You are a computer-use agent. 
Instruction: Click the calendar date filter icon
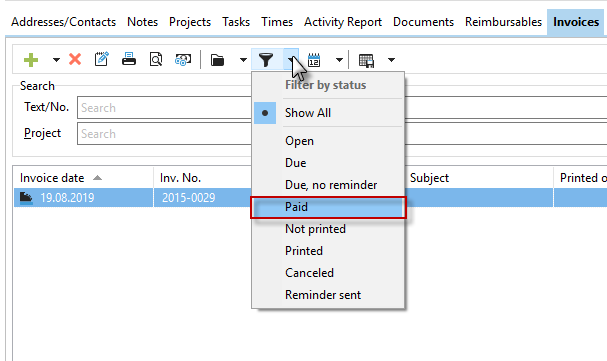tap(314, 60)
